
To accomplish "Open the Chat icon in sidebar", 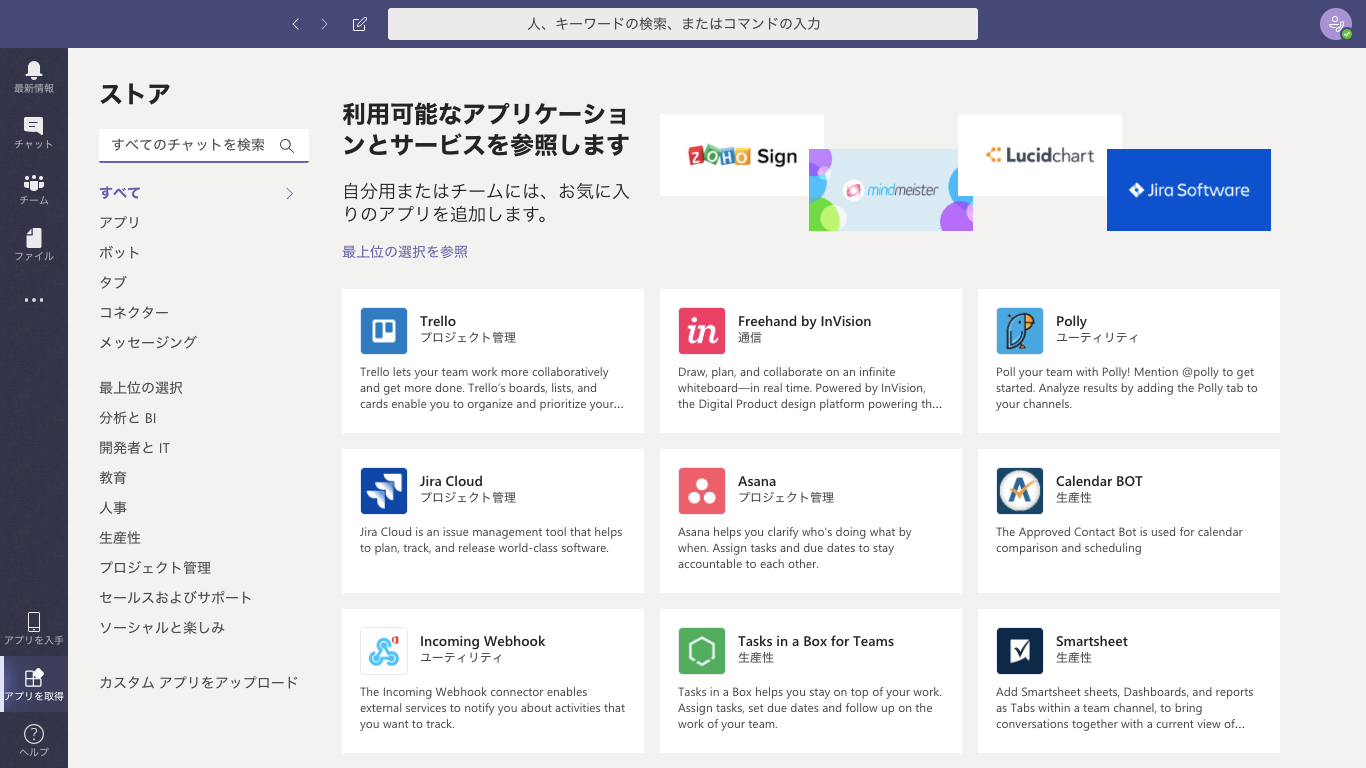I will point(34,127).
